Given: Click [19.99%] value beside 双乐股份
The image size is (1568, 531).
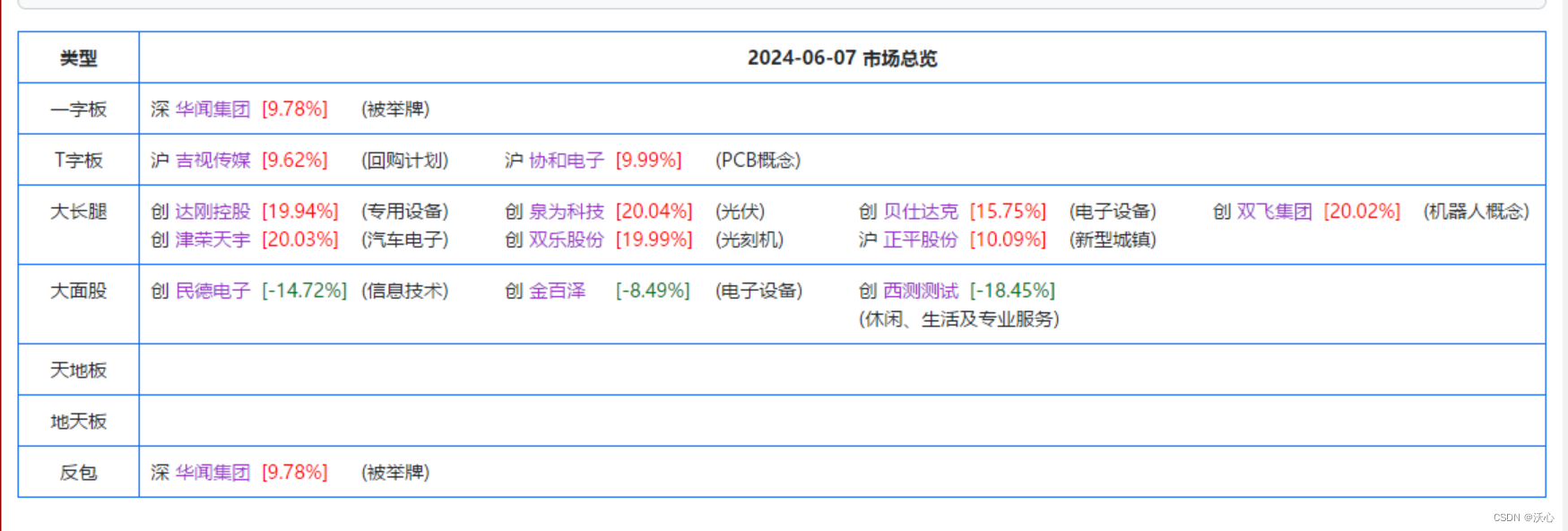Looking at the screenshot, I should (654, 240).
